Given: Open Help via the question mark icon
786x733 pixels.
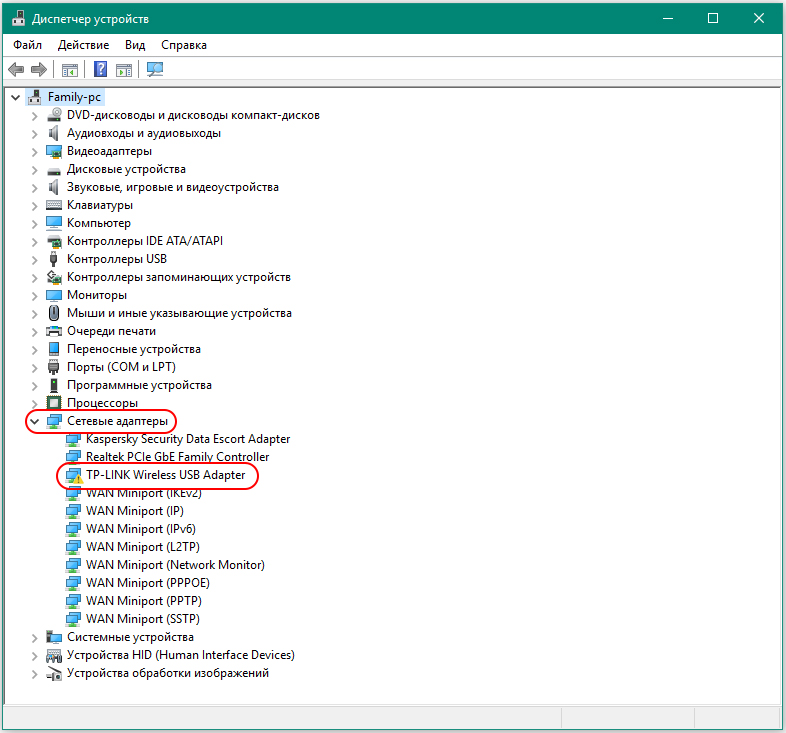Looking at the screenshot, I should click(x=100, y=69).
